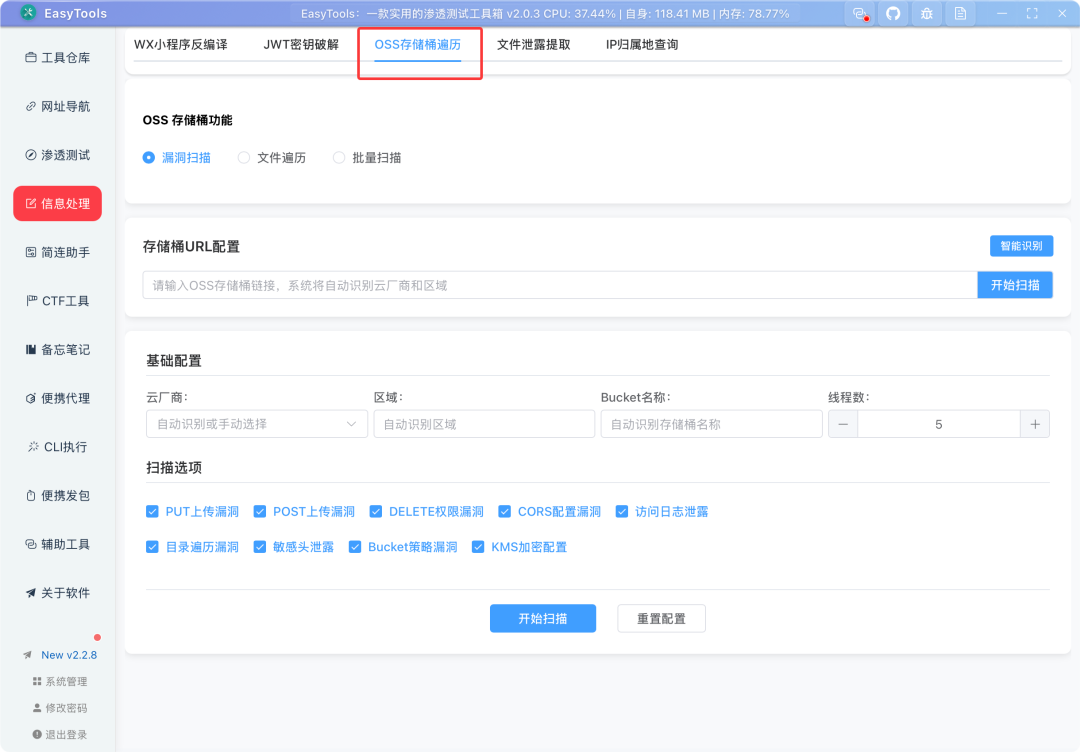1080x752 pixels.
Task: Go to 网址导航 in the sidebar
Action: pos(58,106)
